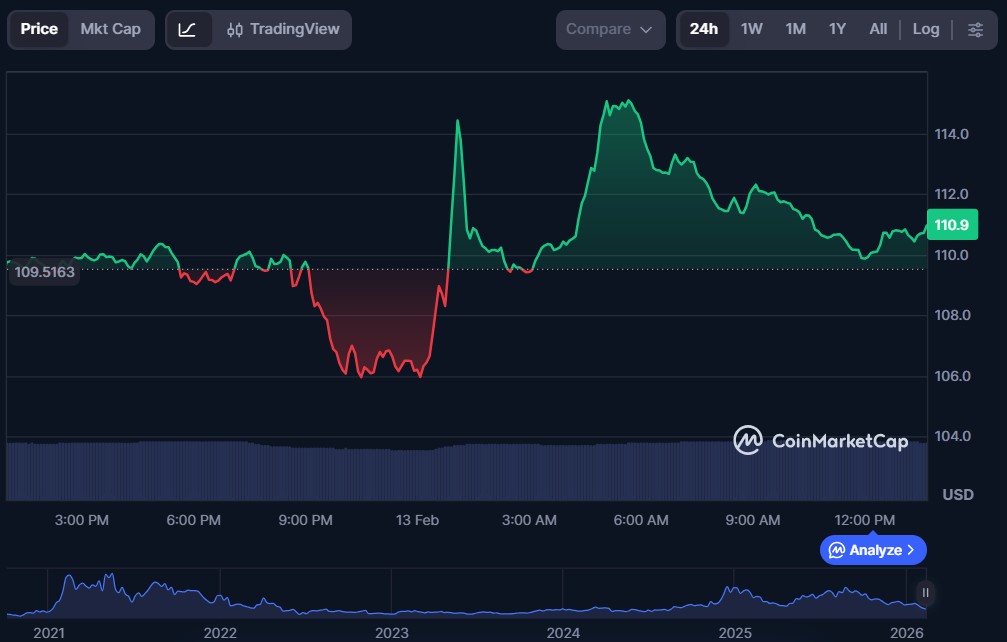Open the chart settings sliders icon
1007x642 pixels.
pyautogui.click(x=975, y=30)
